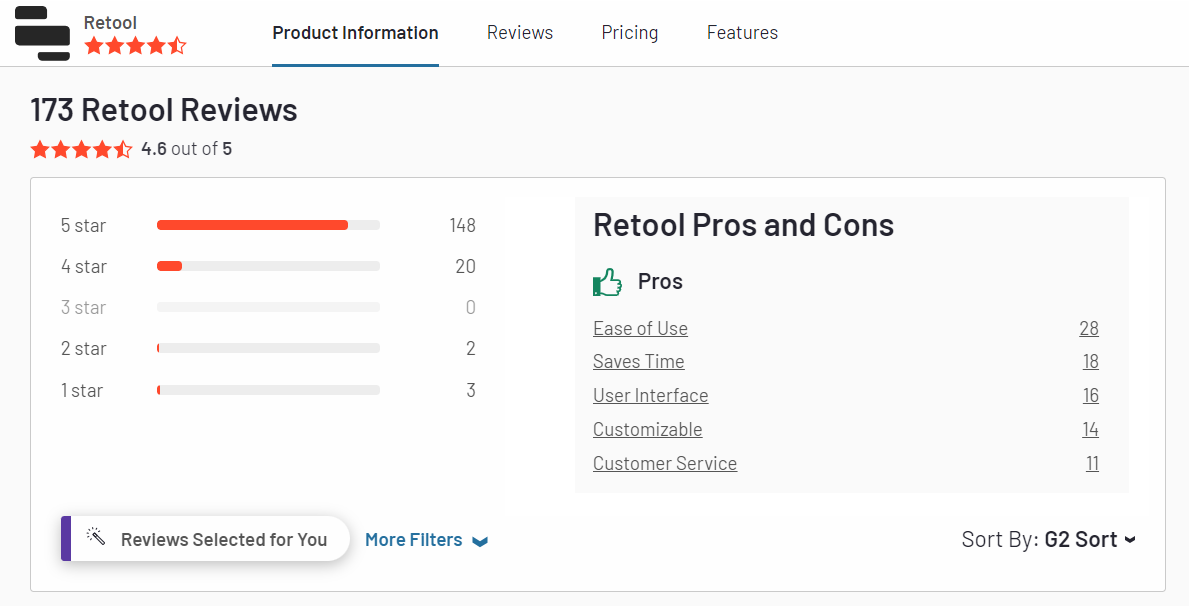Viewport: 1189px width, 606px height.
Task: Click the 4.6 out of 5 stars
Action: click(81, 150)
